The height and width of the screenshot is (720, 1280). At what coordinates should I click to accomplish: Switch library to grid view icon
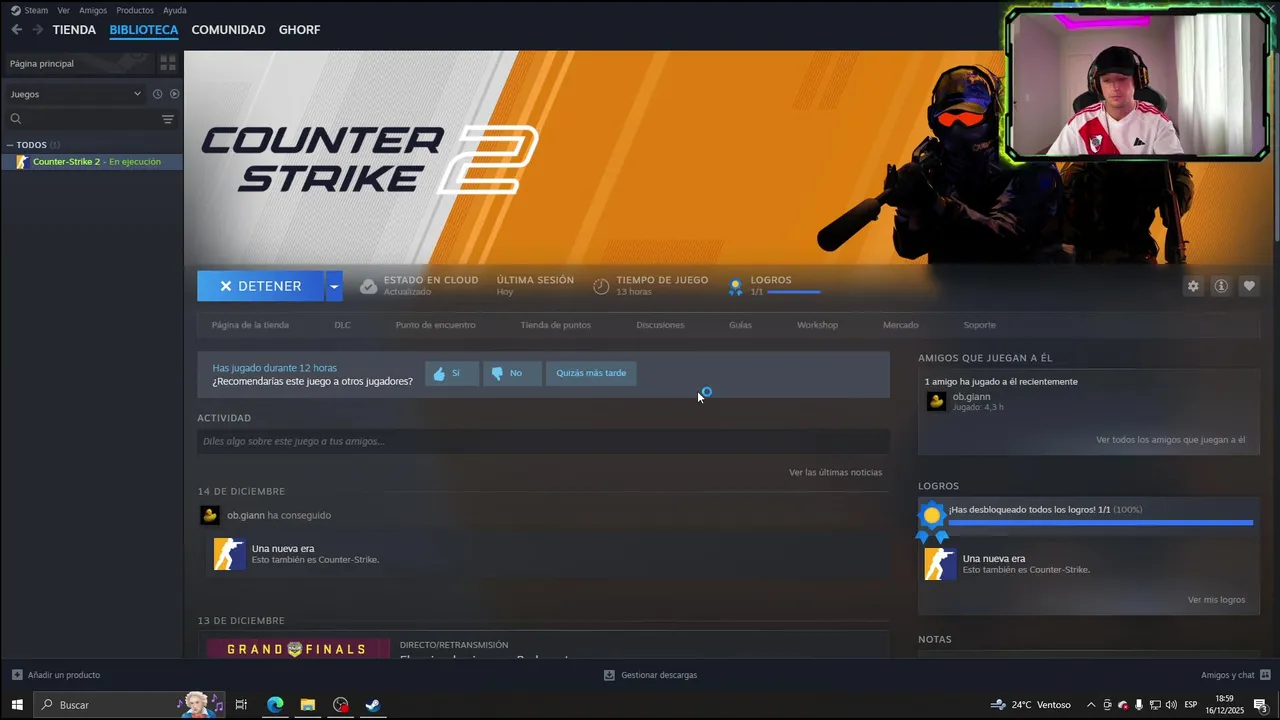[x=168, y=63]
